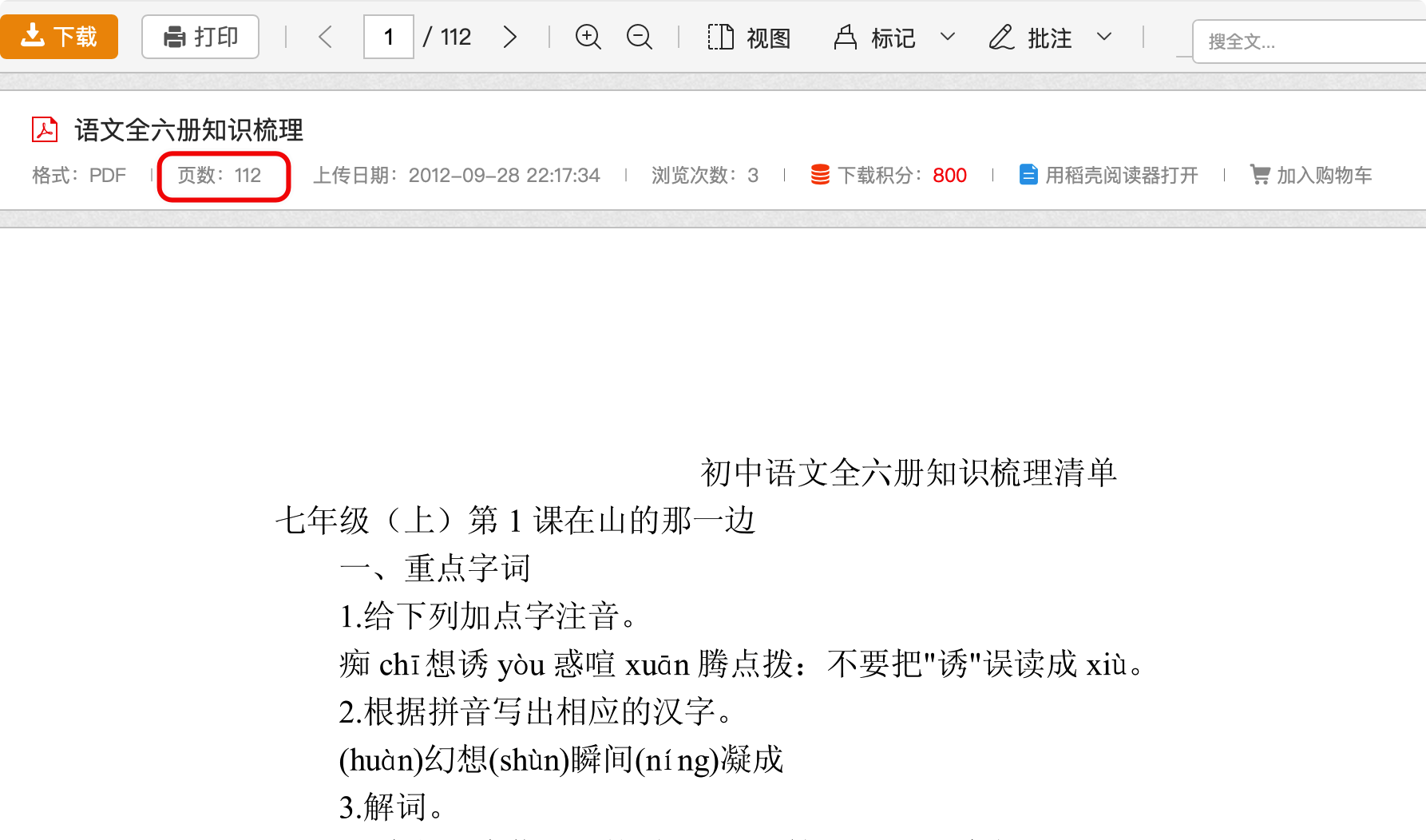Click the zoom in magnifier icon
Screen dimensions: 1426x840
[x=588, y=37]
